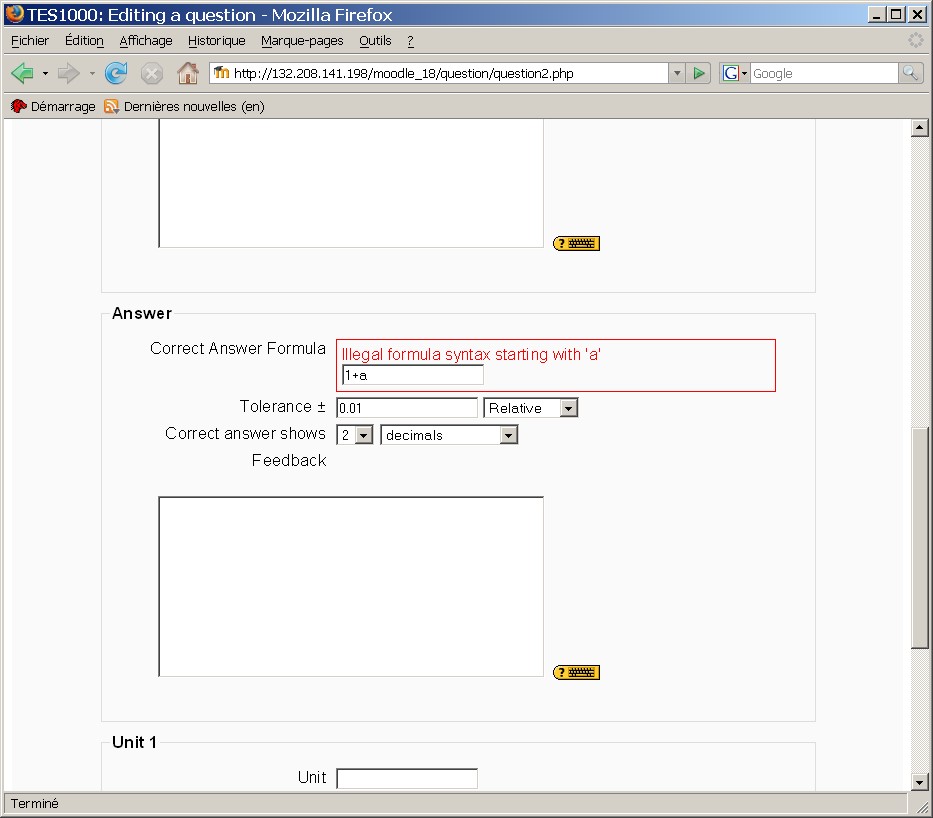Viewport: 933px width, 818px height.
Task: Open the Forward history dropdown arrow
Action: coord(92,73)
